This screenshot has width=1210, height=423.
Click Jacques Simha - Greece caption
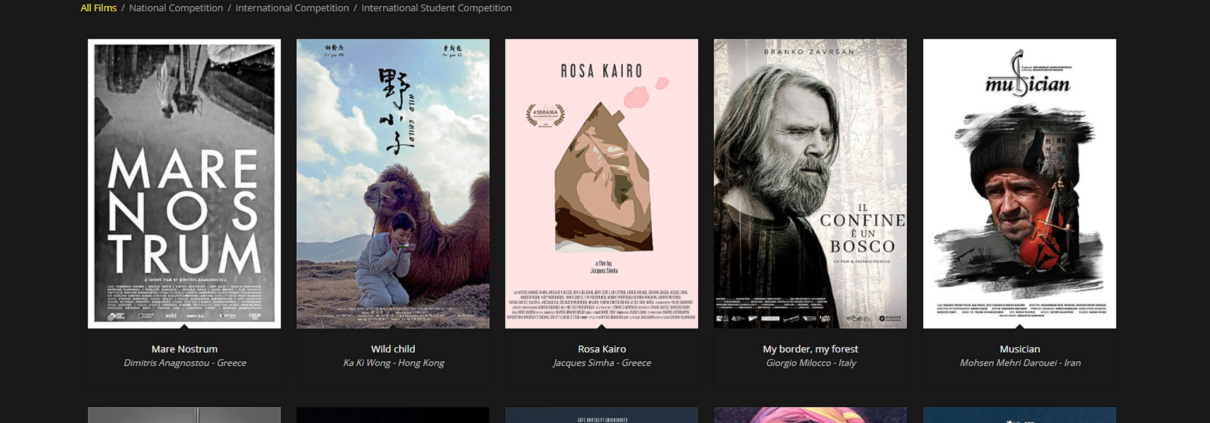point(602,363)
